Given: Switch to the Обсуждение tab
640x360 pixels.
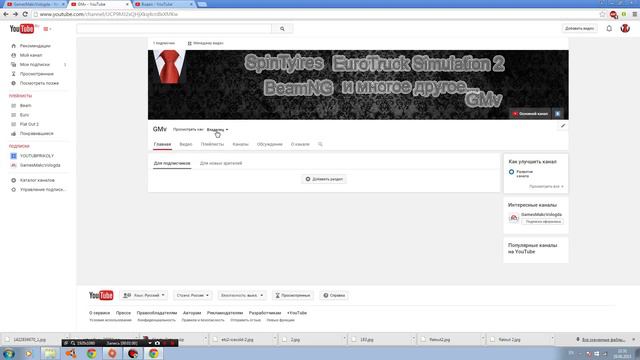Looking at the screenshot, I should [269, 144].
